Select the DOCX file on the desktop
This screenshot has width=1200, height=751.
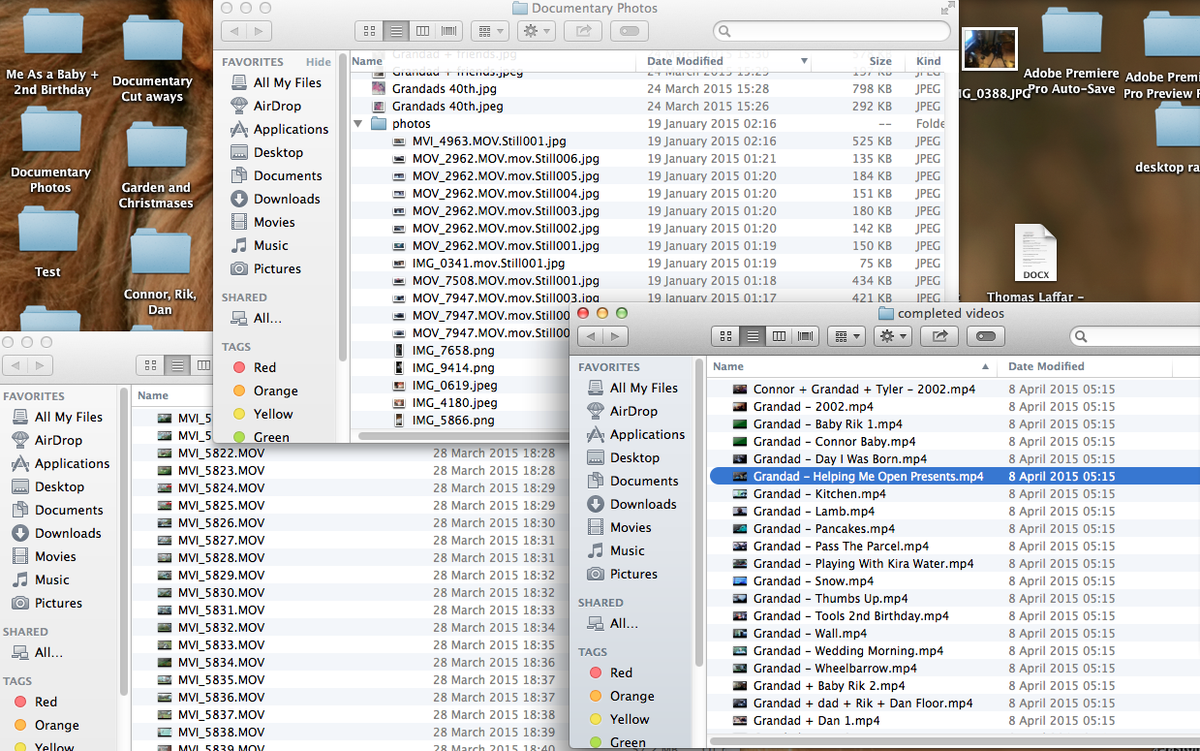point(1035,253)
